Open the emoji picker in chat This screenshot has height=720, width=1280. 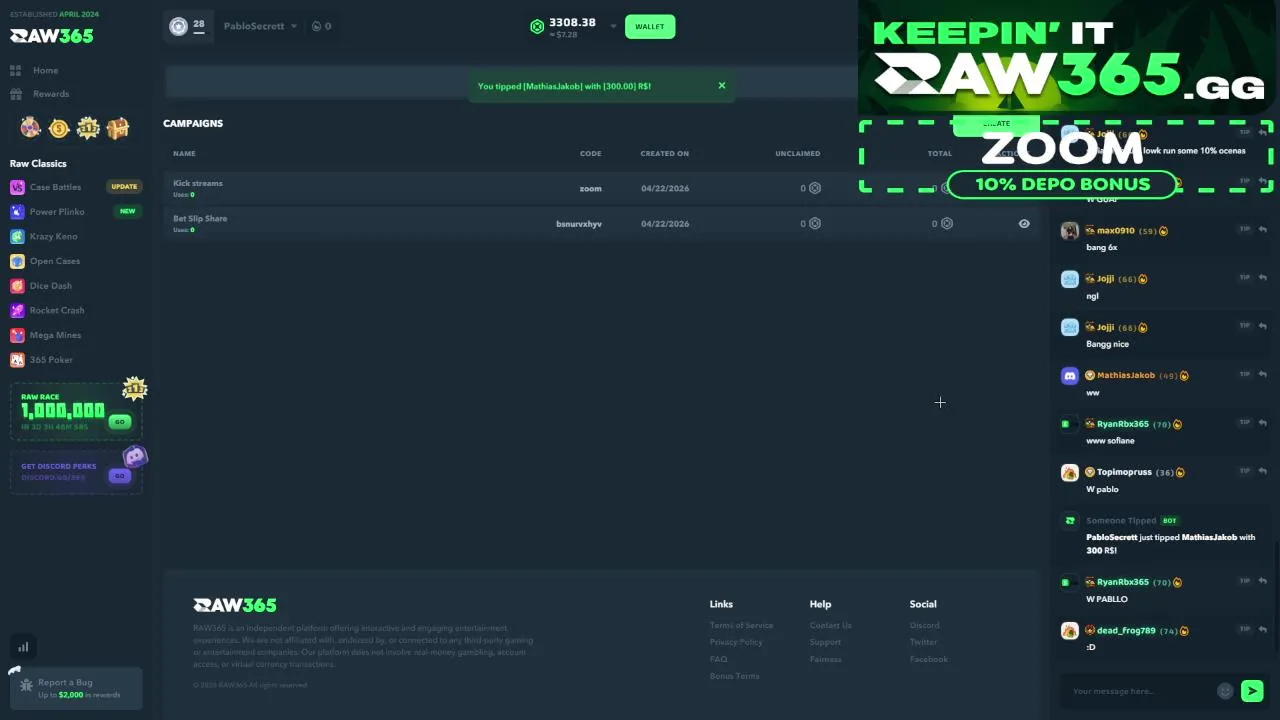[1225, 691]
